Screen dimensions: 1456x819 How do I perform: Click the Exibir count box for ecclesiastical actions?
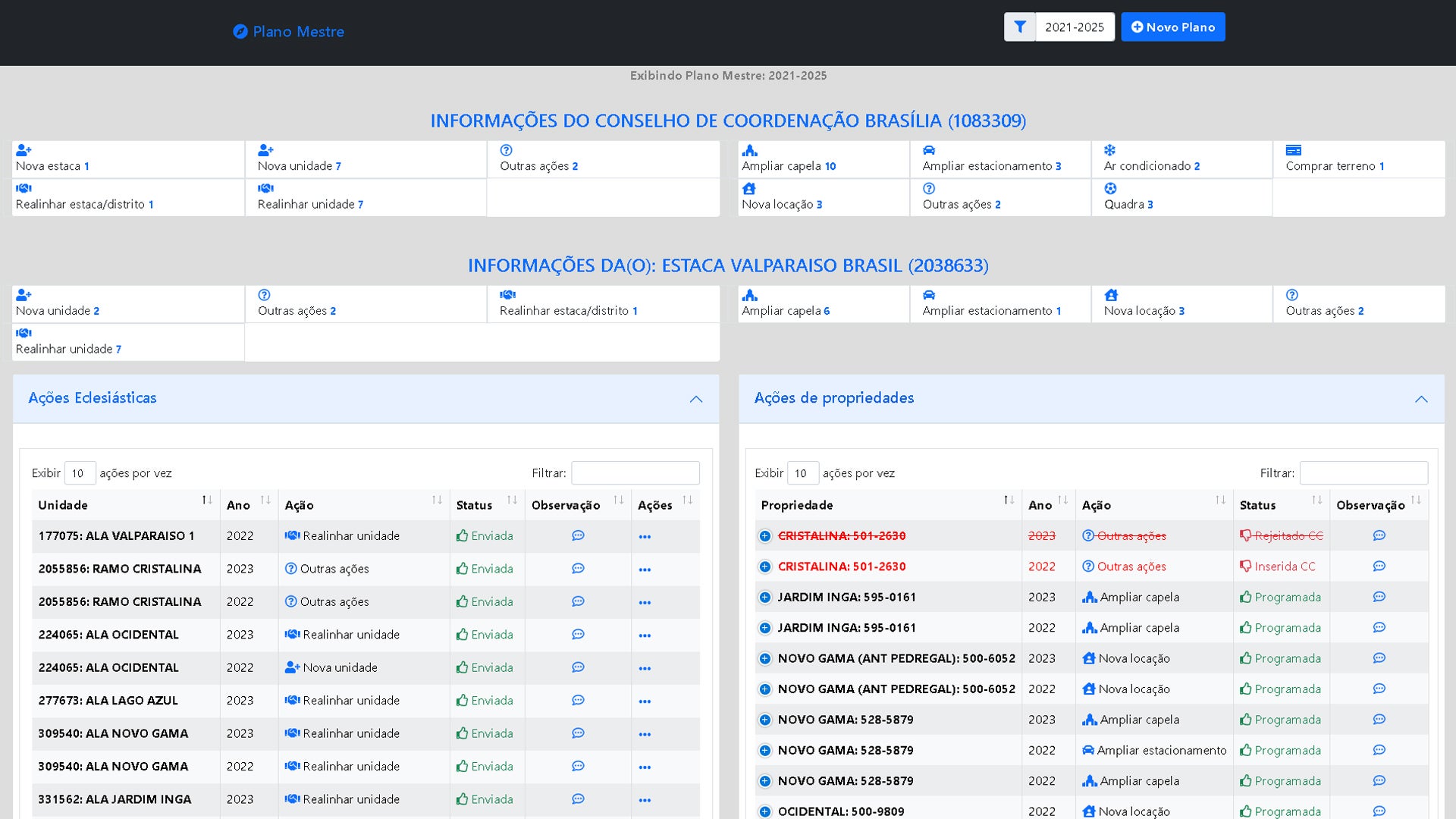(80, 473)
